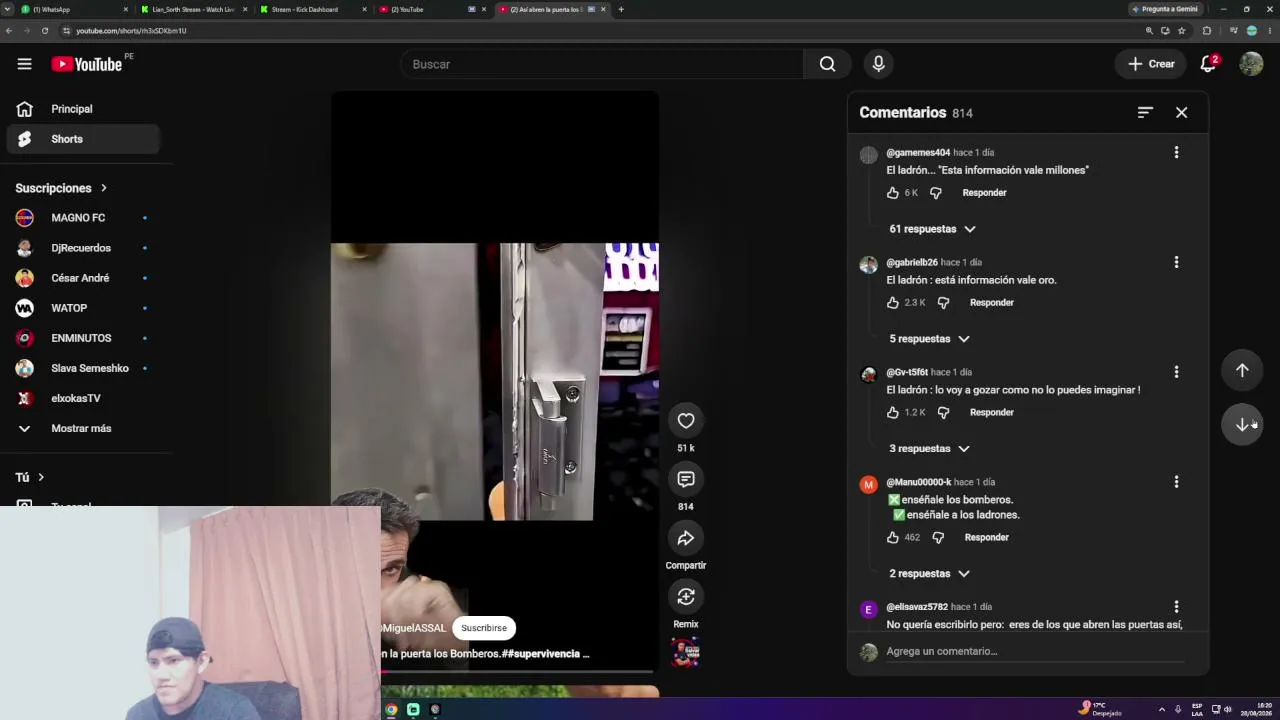
Task: Start voice search with the microphone
Action: 878,64
